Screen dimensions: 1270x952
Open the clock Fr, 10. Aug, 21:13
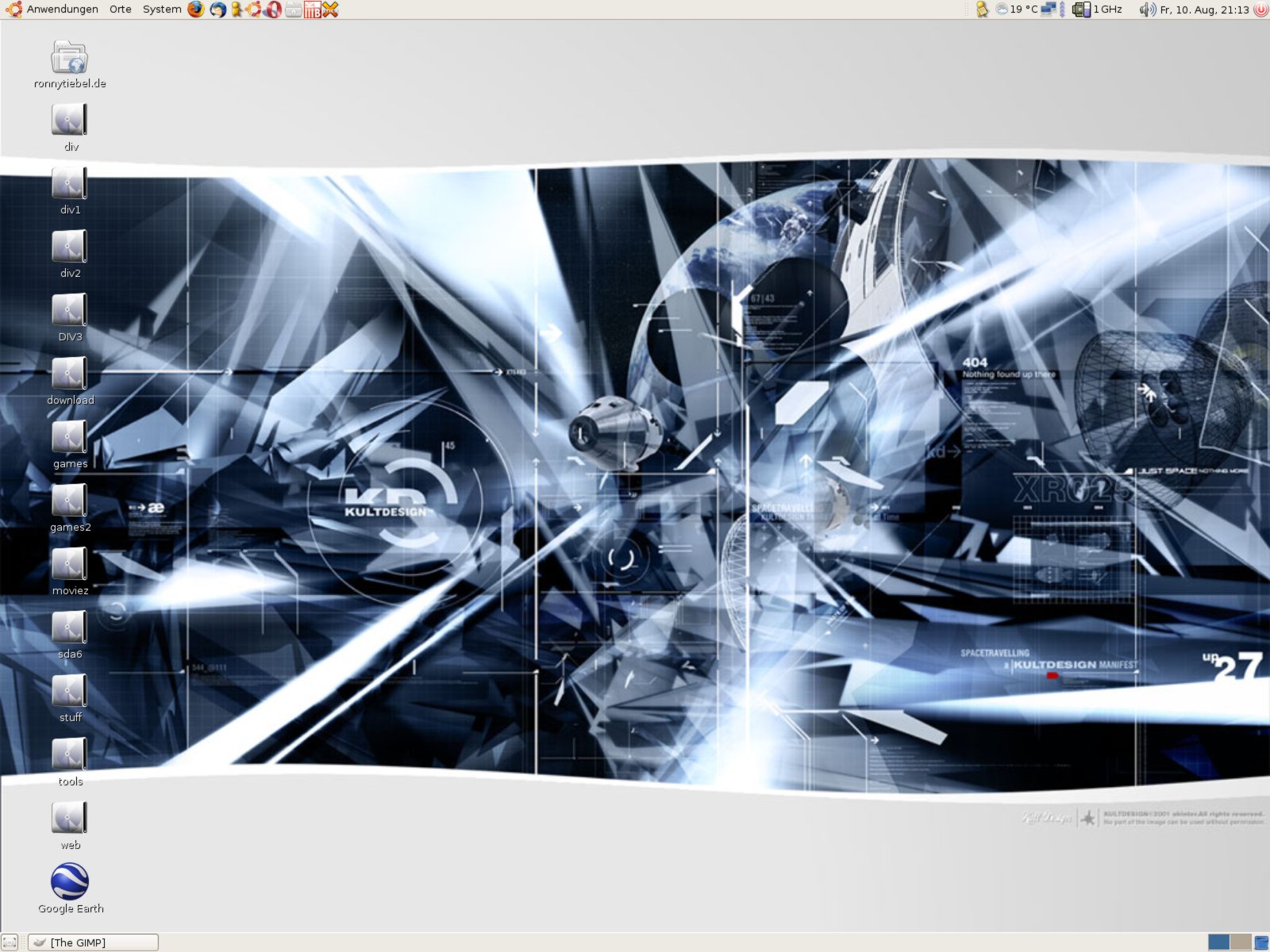1204,10
